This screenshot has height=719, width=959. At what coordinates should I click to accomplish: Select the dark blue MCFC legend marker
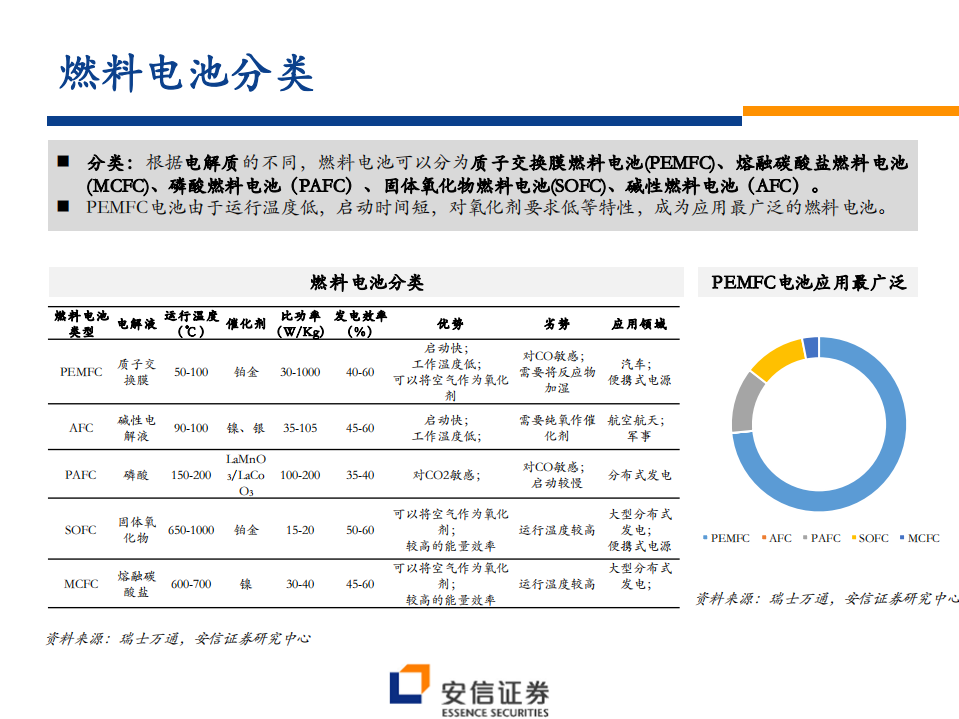(x=902, y=539)
